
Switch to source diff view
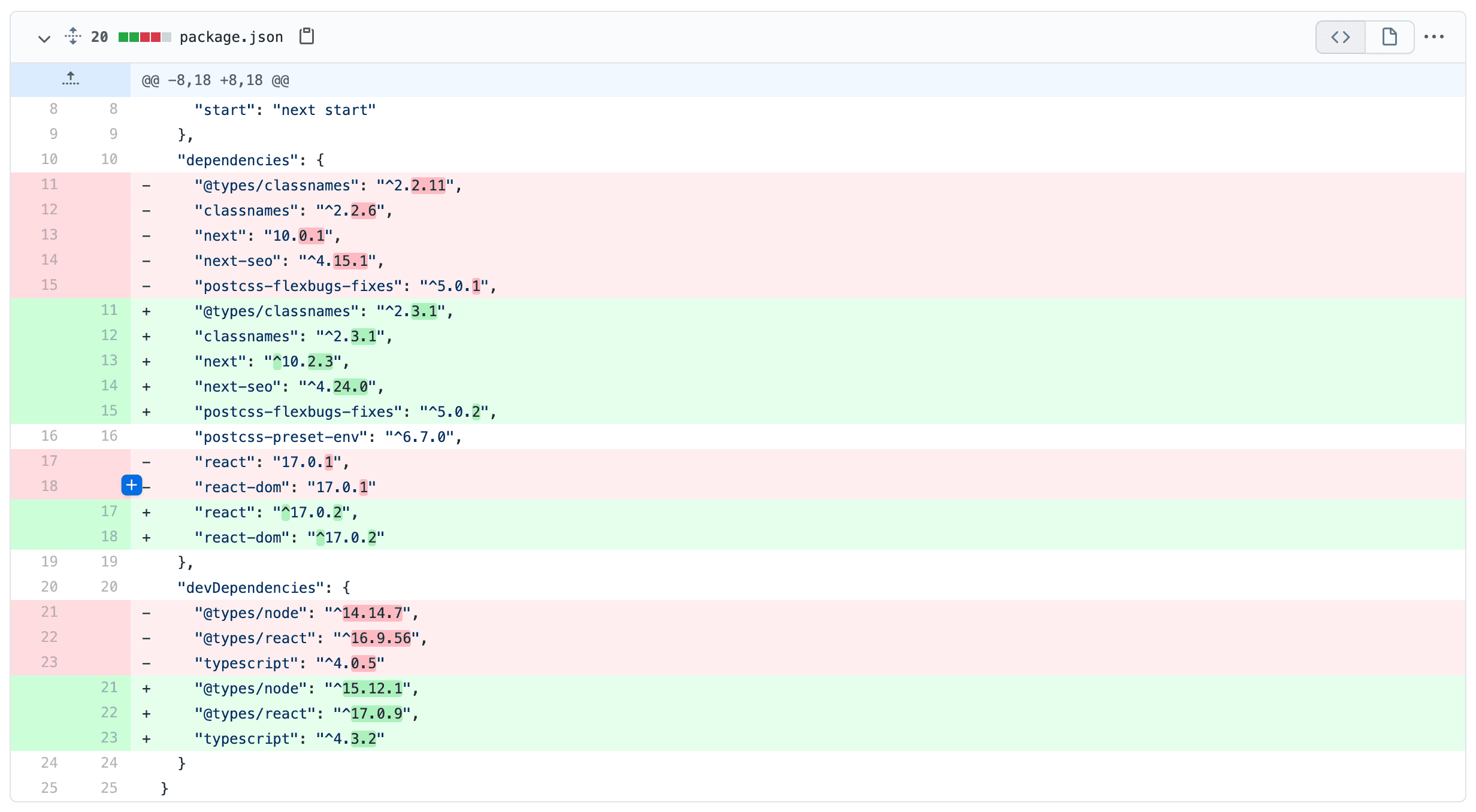1341,37
